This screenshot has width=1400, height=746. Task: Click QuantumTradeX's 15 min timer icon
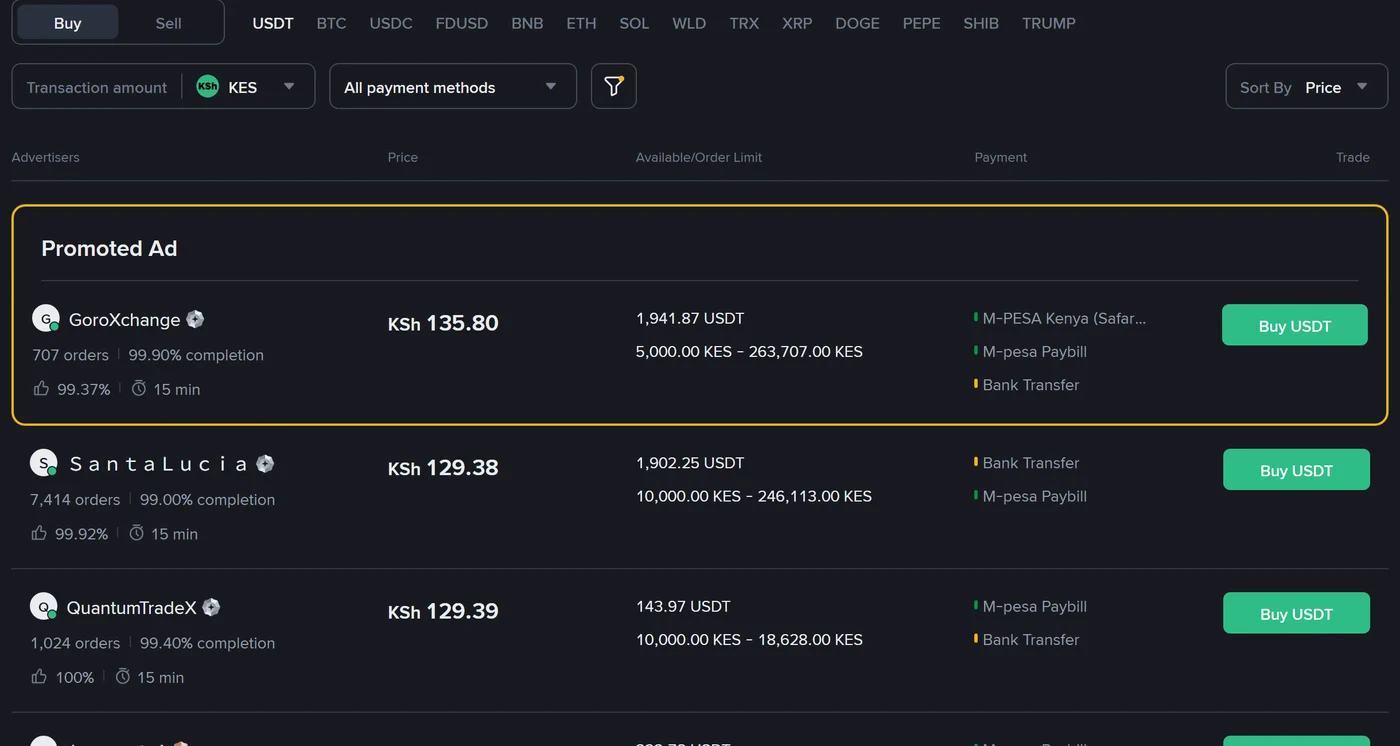tap(123, 676)
